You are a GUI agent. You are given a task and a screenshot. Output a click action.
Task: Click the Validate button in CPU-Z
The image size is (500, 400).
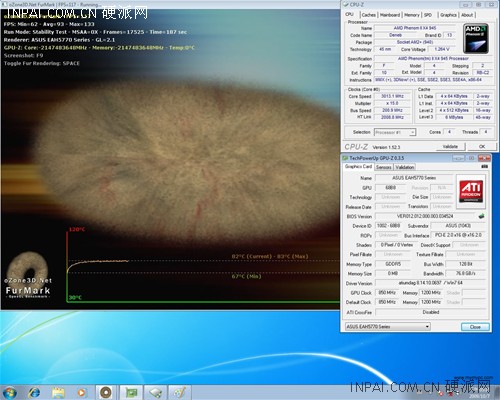click(450, 146)
